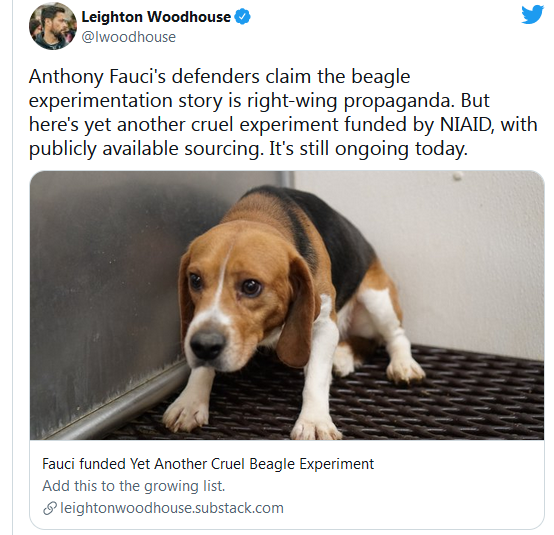Click the word NIAID in the tweet
The image size is (554, 535).
click(x=465, y=124)
